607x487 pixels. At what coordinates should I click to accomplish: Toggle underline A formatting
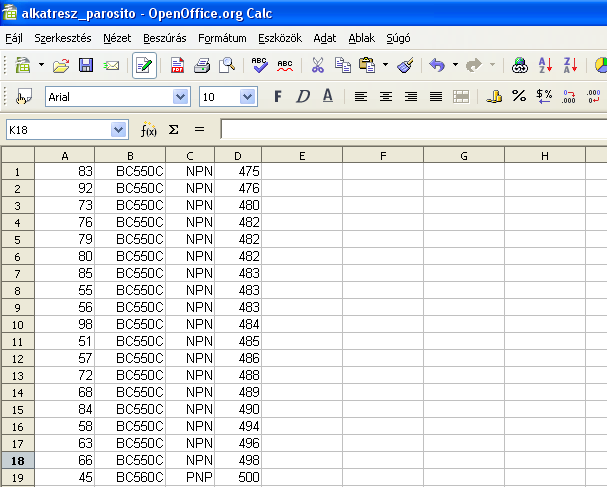click(x=328, y=96)
